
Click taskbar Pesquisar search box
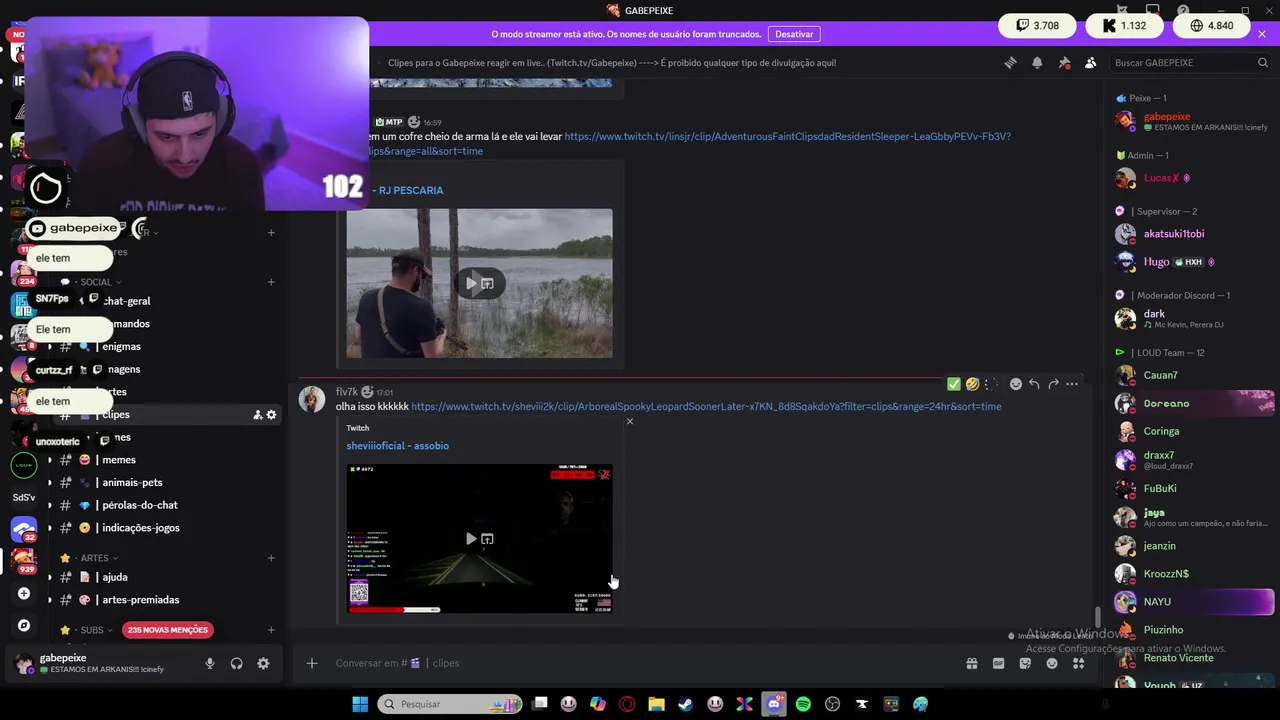click(450, 704)
